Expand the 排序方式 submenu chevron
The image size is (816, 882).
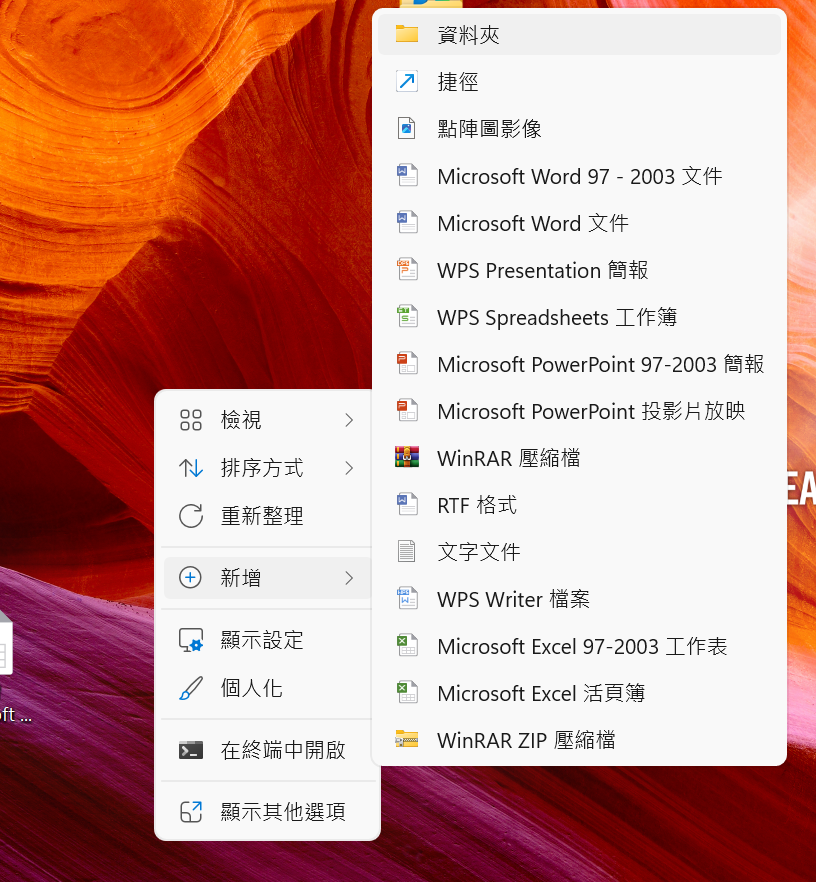tap(349, 468)
